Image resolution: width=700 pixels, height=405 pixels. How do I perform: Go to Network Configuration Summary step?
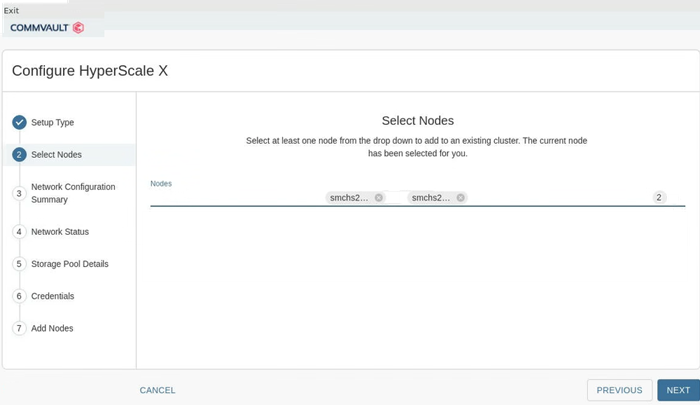[73, 193]
